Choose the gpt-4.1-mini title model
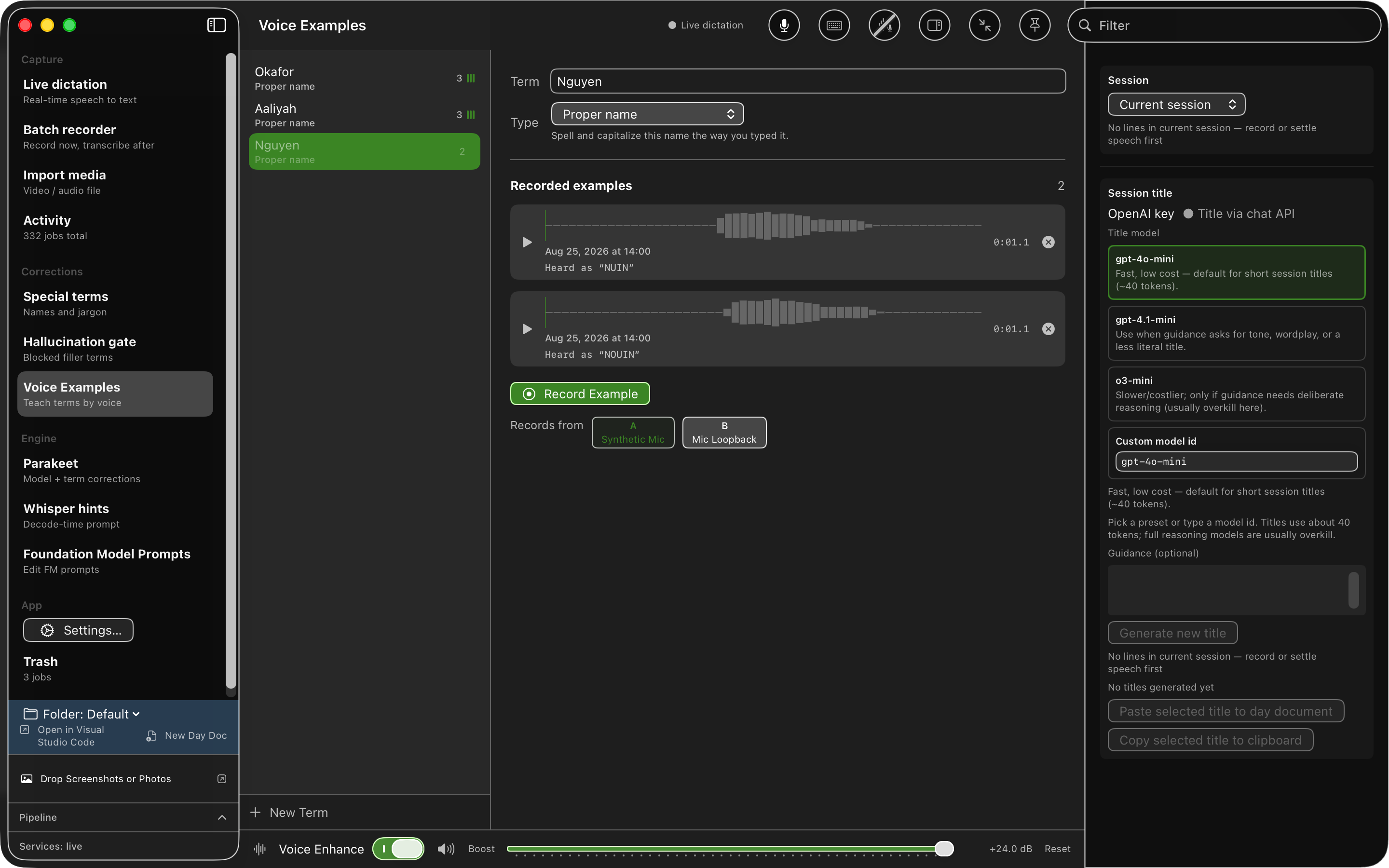This screenshot has width=1389, height=868. tap(1236, 334)
